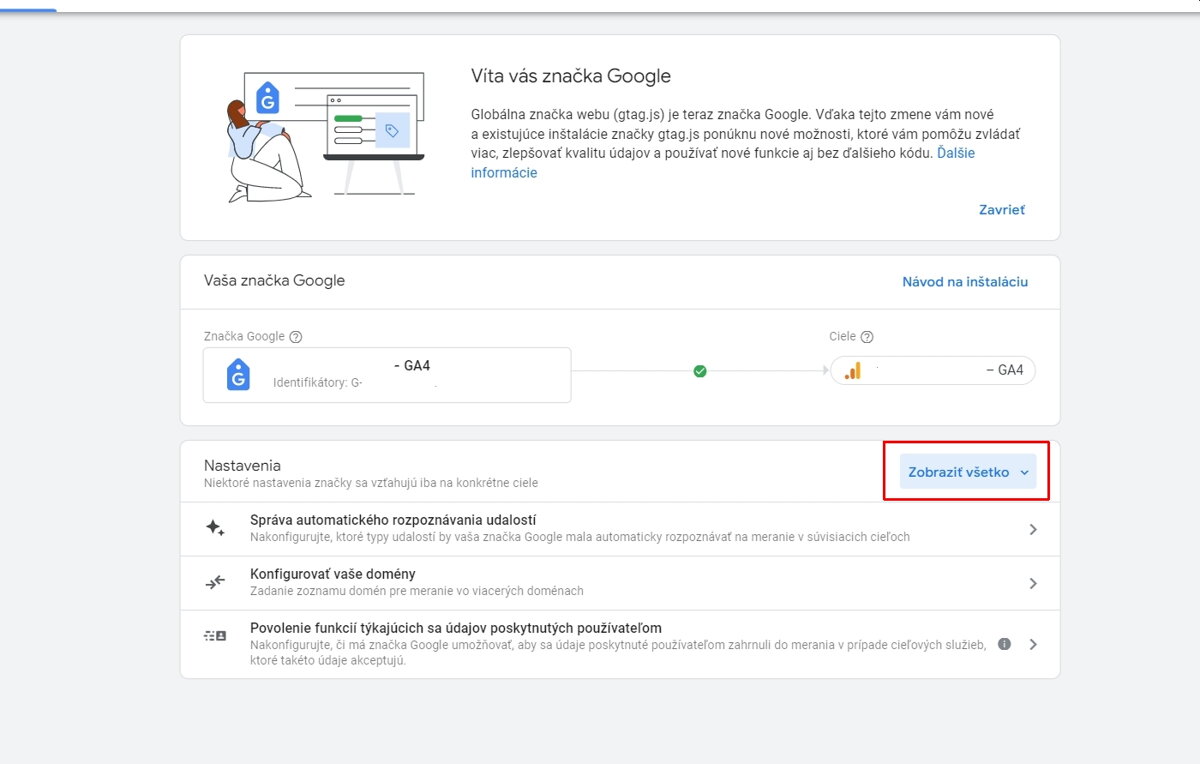Open chevron for Konfigurovať vaše domény
This screenshot has height=764, width=1200.
(x=1033, y=583)
